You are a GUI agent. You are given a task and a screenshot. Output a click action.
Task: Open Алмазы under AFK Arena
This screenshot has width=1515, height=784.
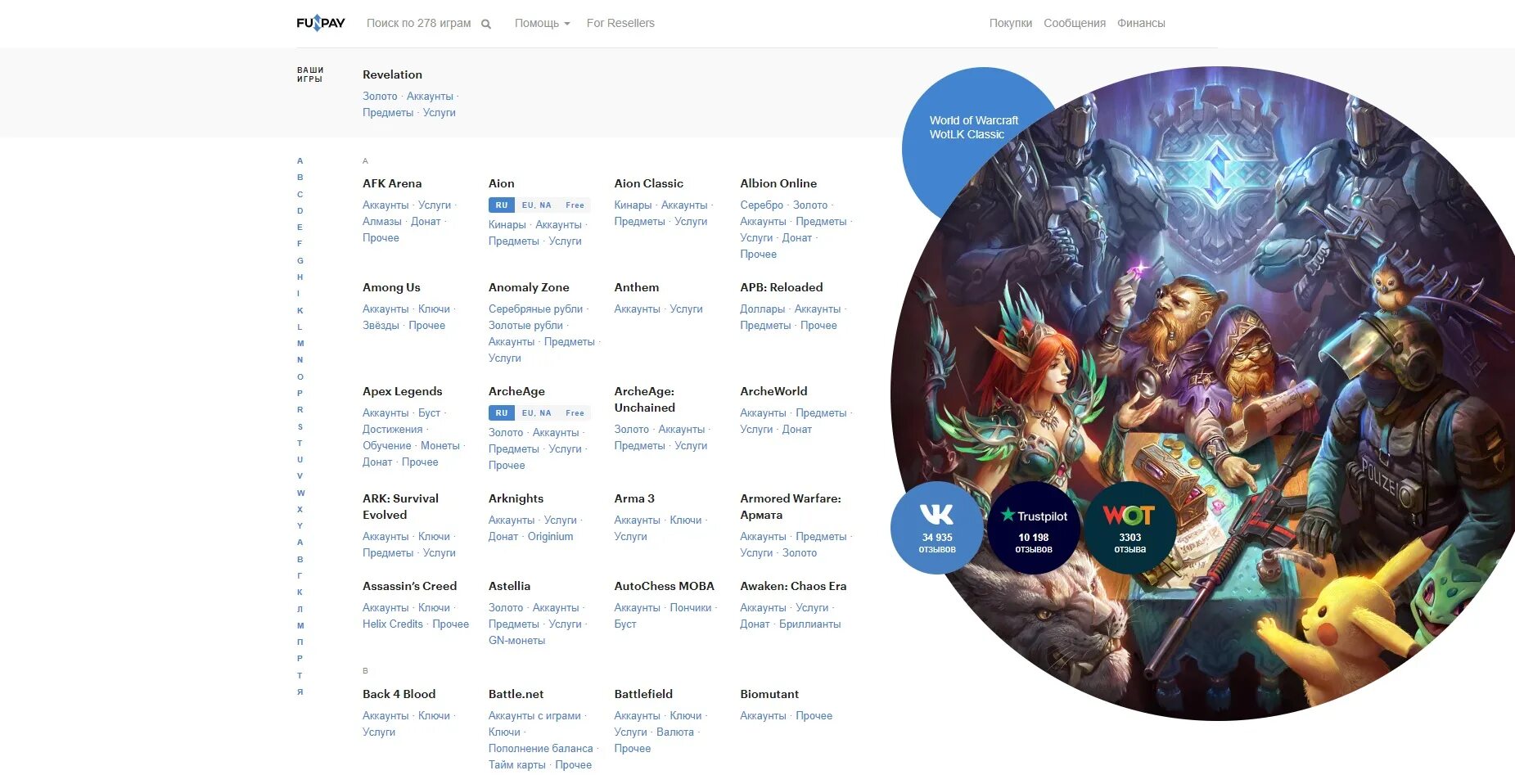382,222
